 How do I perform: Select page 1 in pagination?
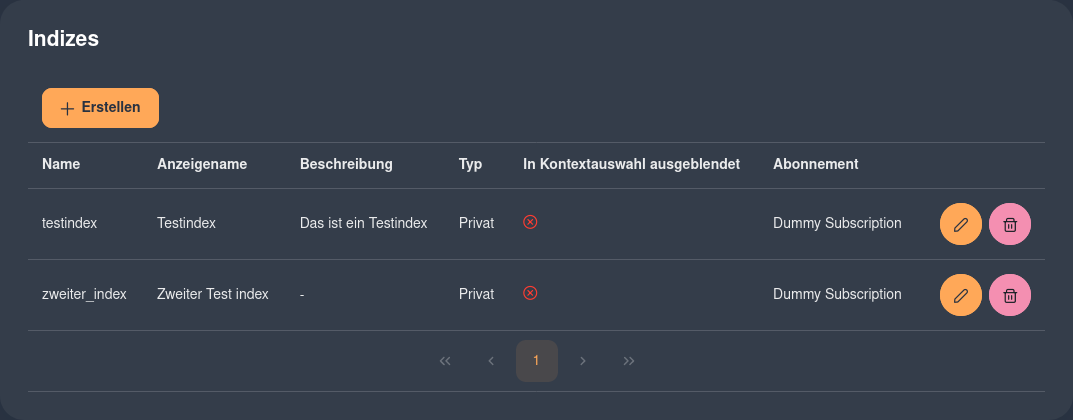click(536, 360)
